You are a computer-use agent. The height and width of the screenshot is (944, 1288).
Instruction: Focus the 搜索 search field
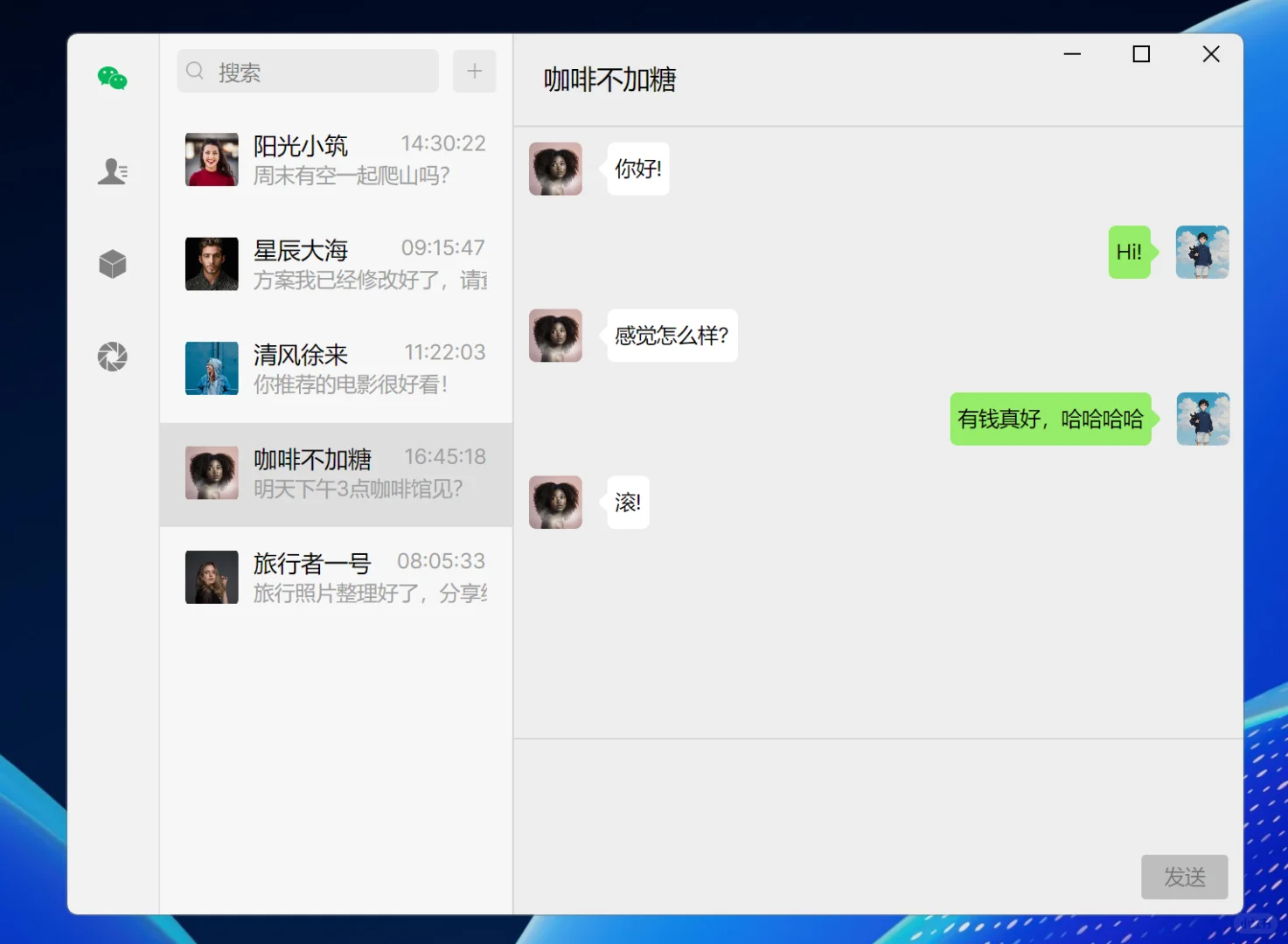click(x=308, y=71)
